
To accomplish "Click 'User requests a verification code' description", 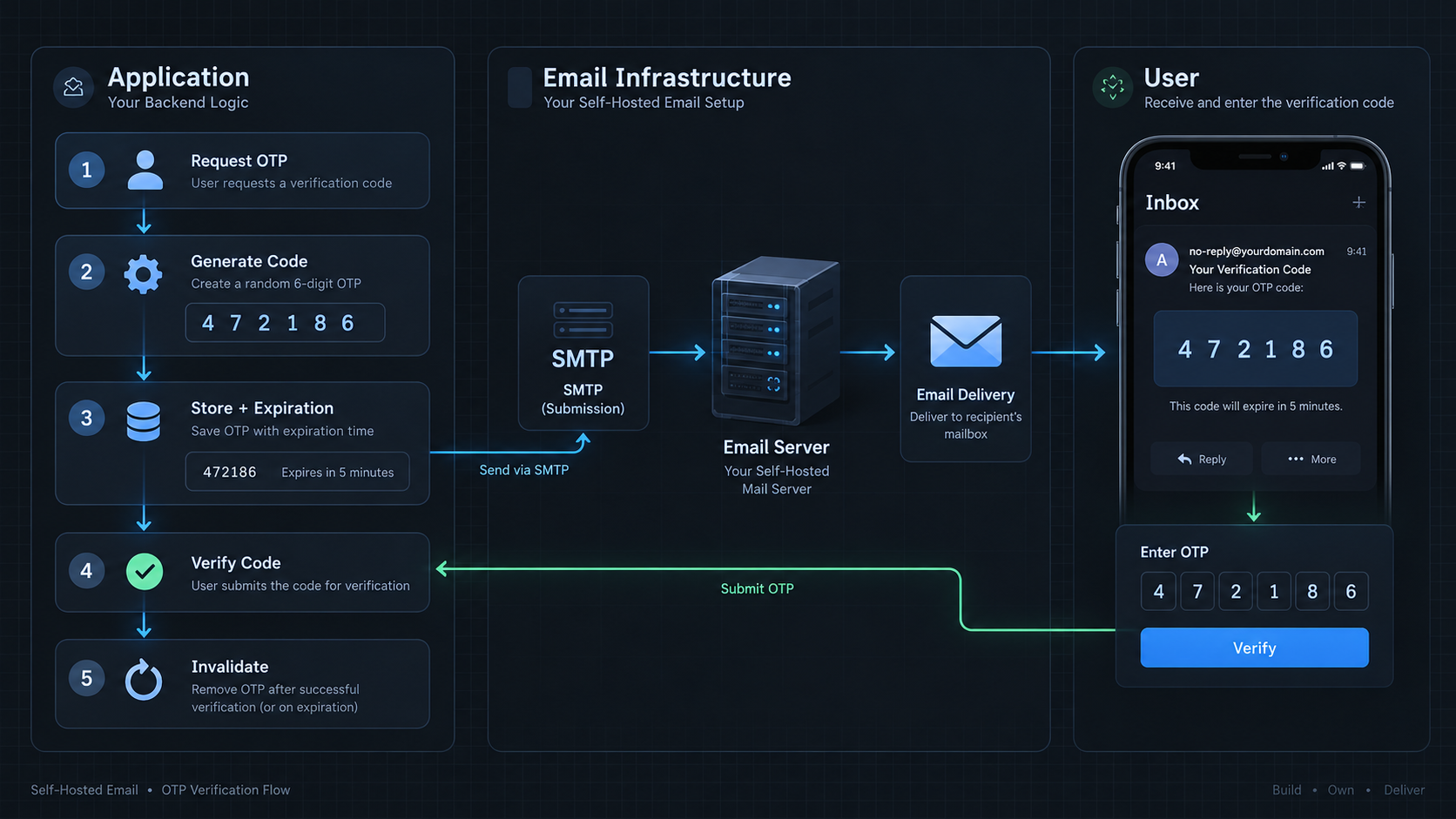I will tap(292, 184).
